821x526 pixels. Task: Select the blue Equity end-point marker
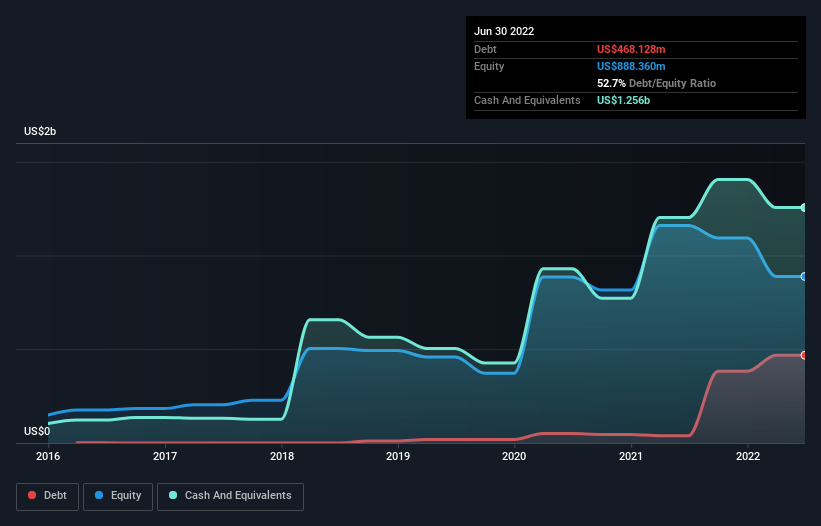[804, 277]
